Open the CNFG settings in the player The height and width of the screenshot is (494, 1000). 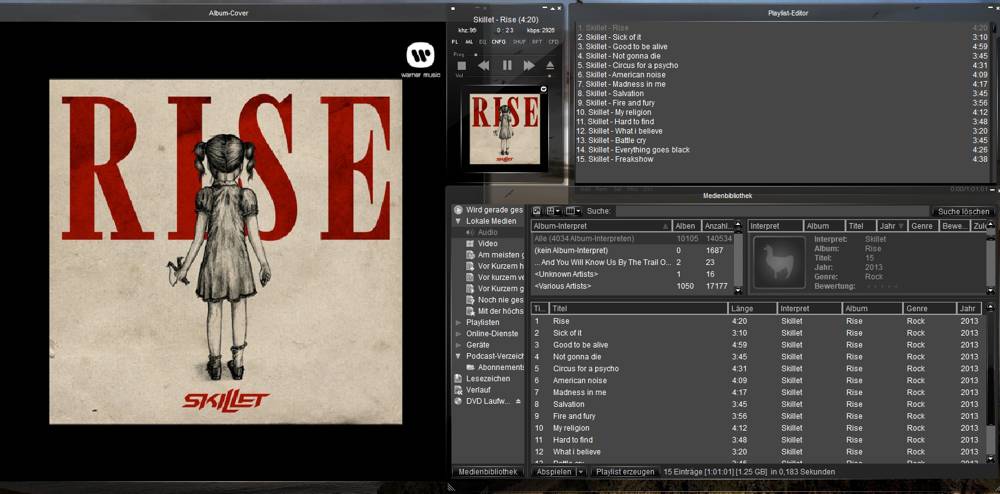(x=498, y=42)
